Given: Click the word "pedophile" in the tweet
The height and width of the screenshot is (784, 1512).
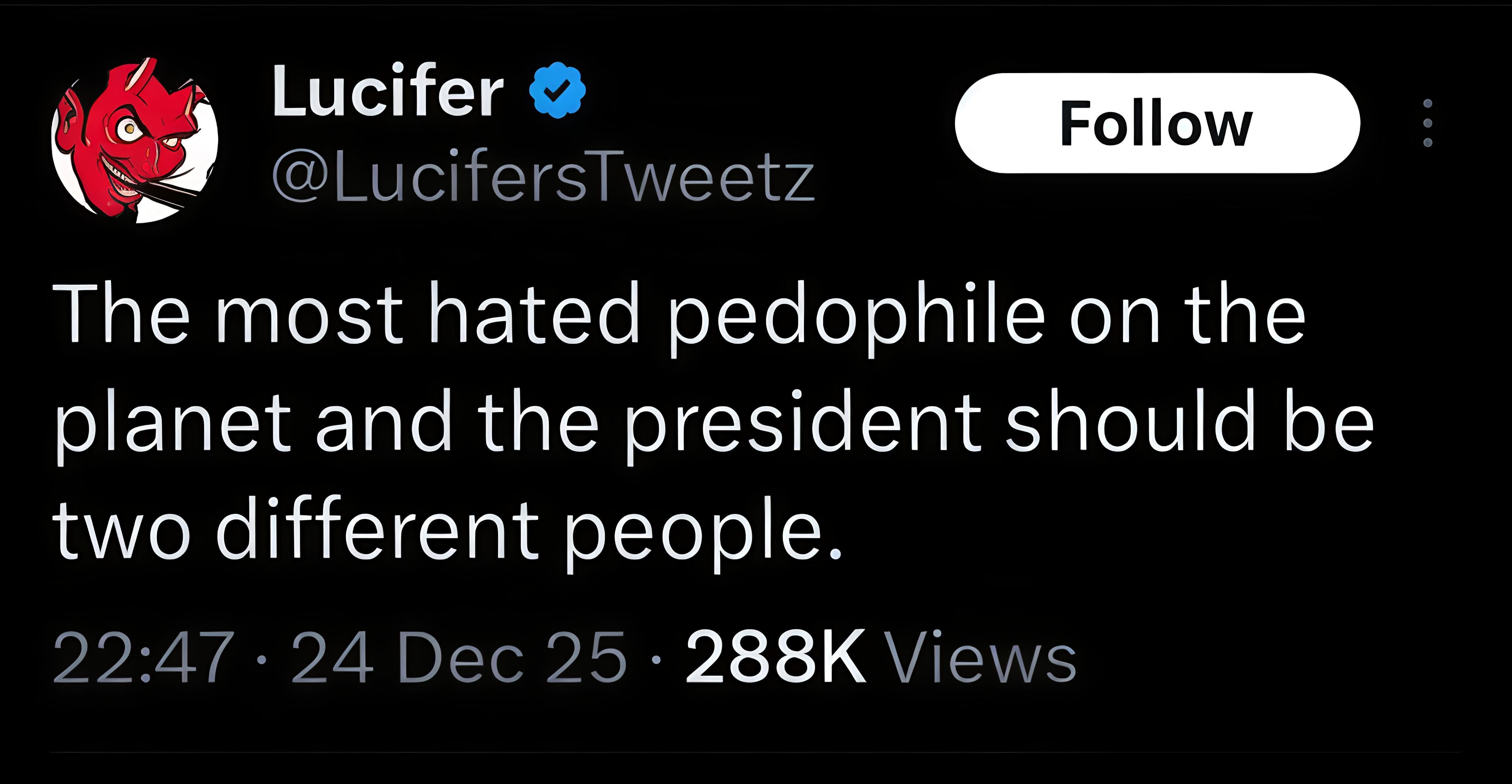Looking at the screenshot, I should tap(857, 314).
